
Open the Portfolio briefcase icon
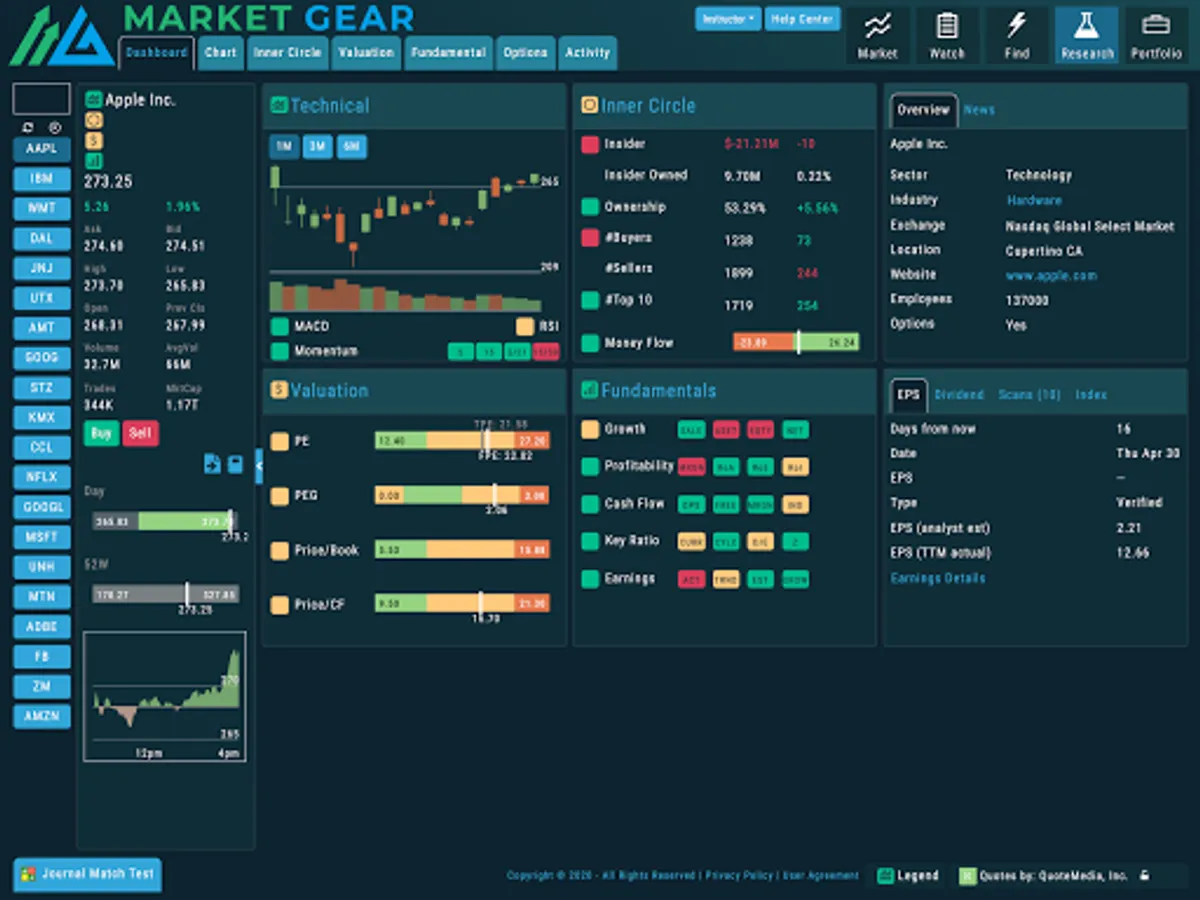pyautogui.click(x=1156, y=36)
